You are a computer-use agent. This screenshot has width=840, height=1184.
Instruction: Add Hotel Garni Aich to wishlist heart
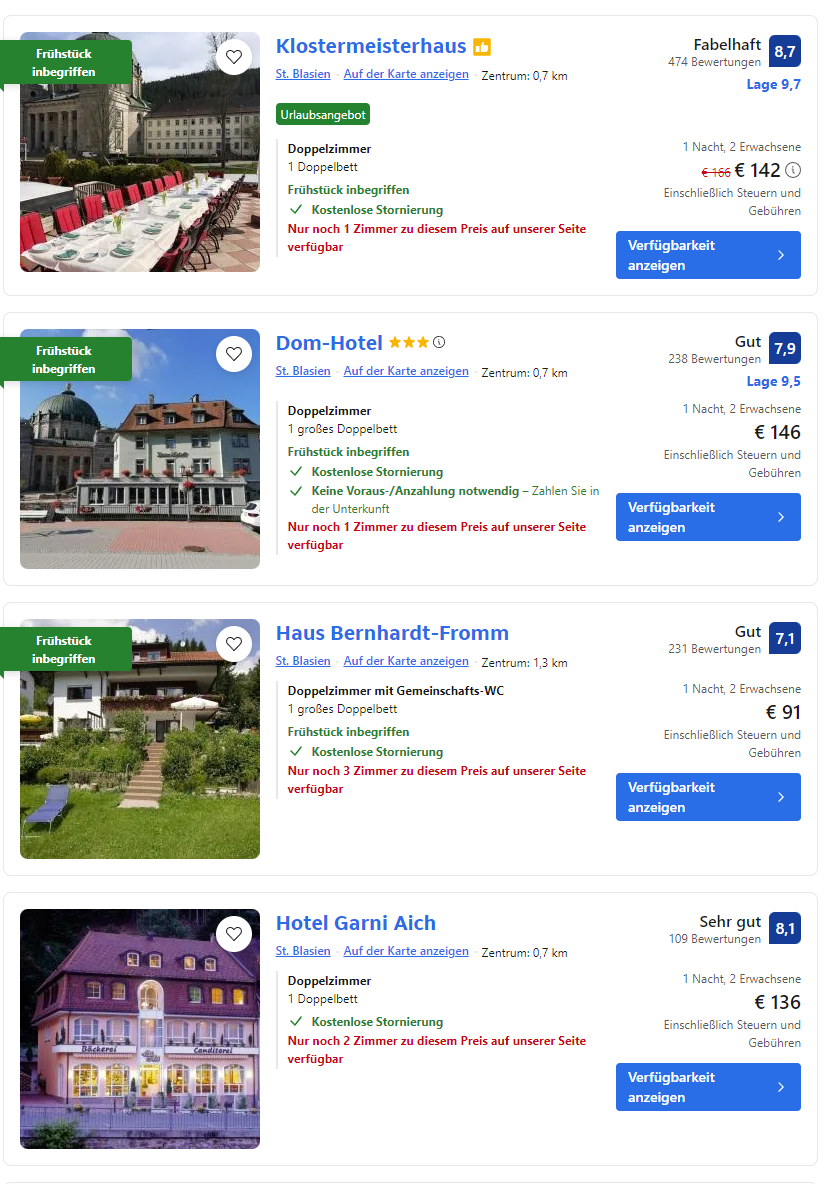tap(234, 933)
